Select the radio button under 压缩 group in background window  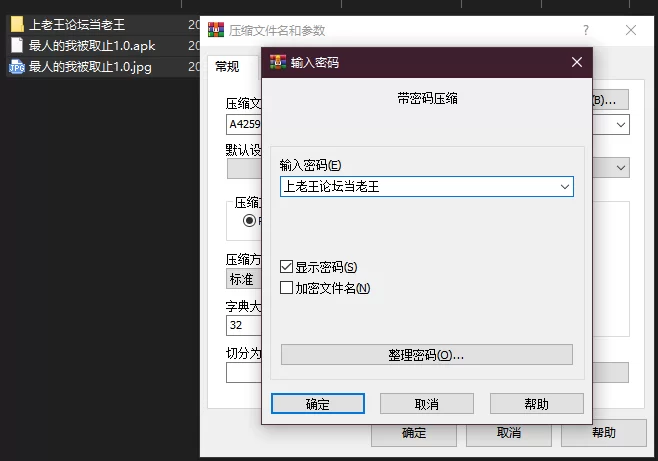(249, 221)
